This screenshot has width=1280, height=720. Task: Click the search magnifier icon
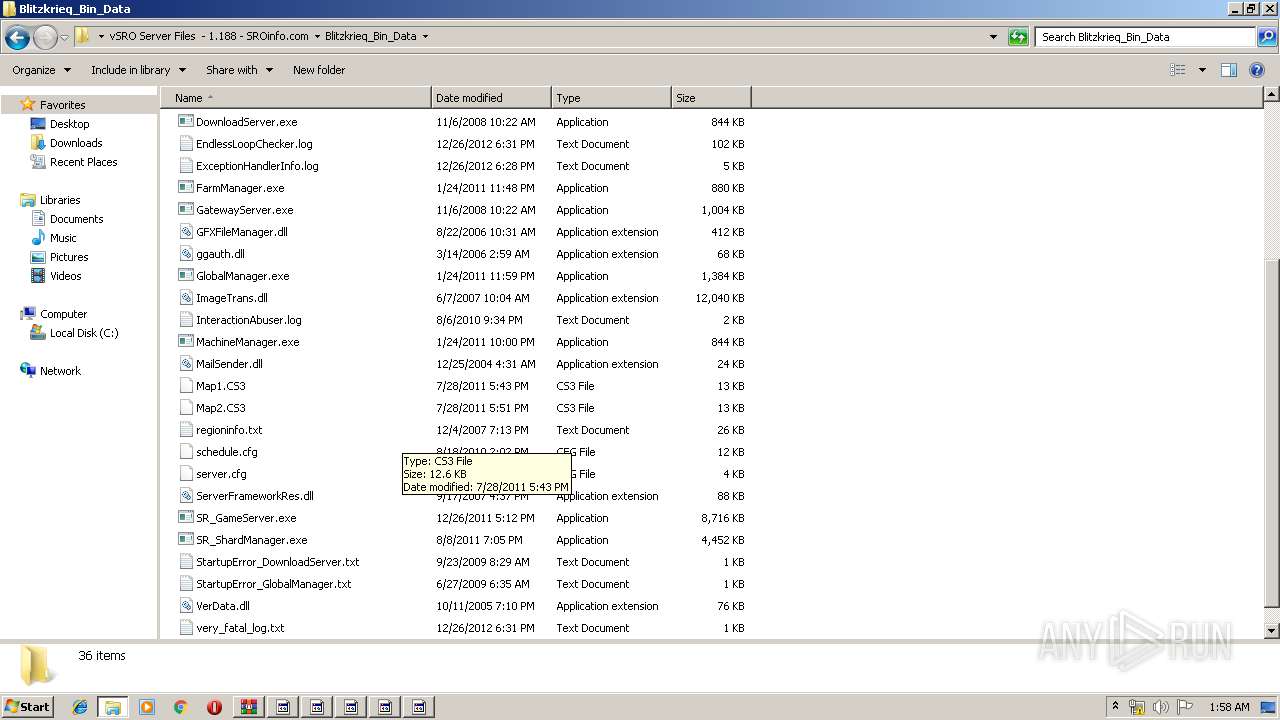tap(1267, 37)
